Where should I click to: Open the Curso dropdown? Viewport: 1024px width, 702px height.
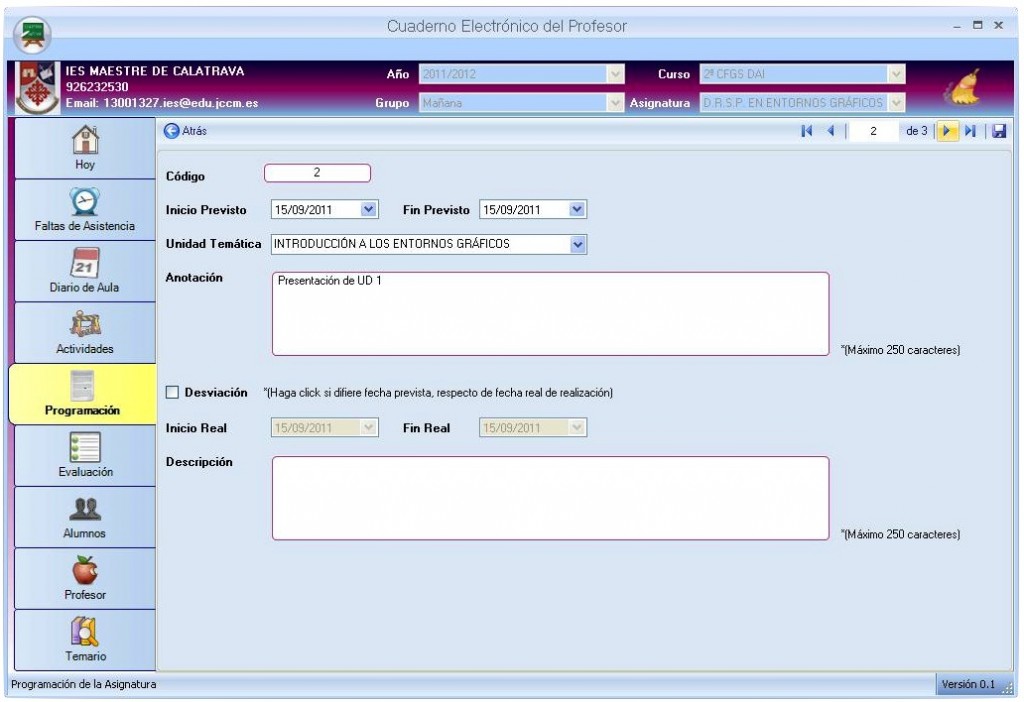pyautogui.click(x=897, y=74)
